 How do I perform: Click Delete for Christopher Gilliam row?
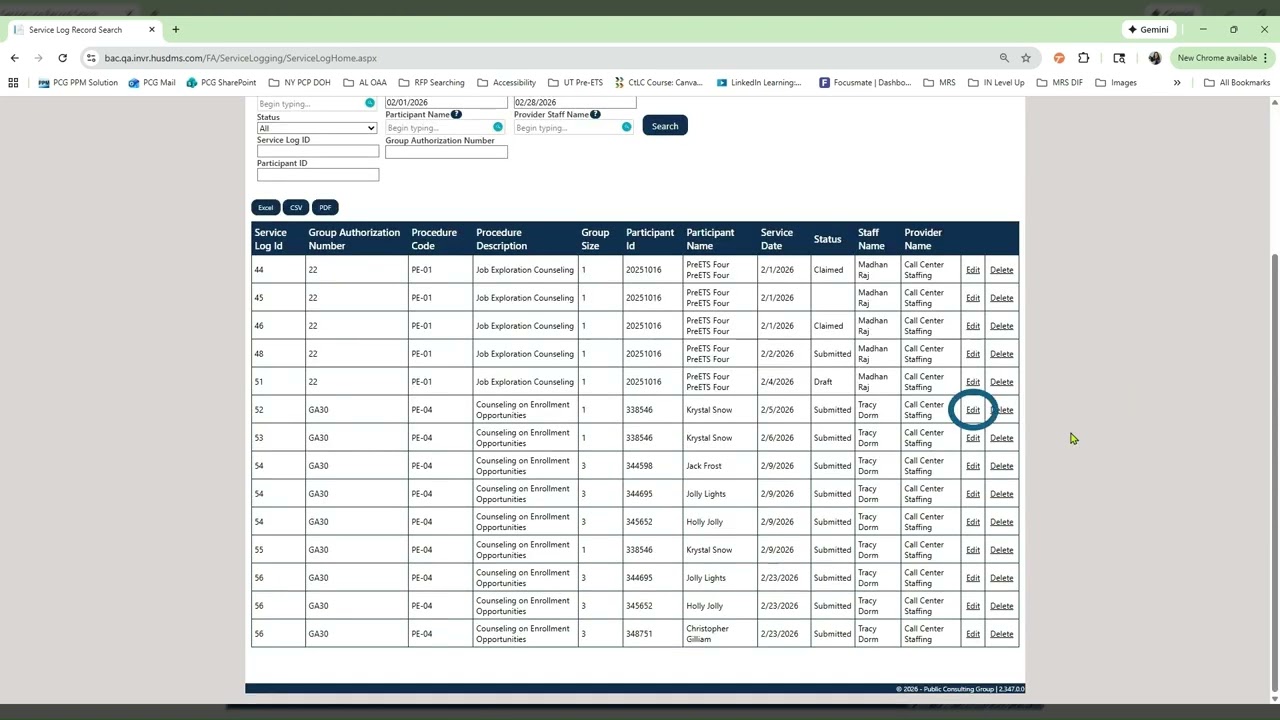(x=1001, y=634)
